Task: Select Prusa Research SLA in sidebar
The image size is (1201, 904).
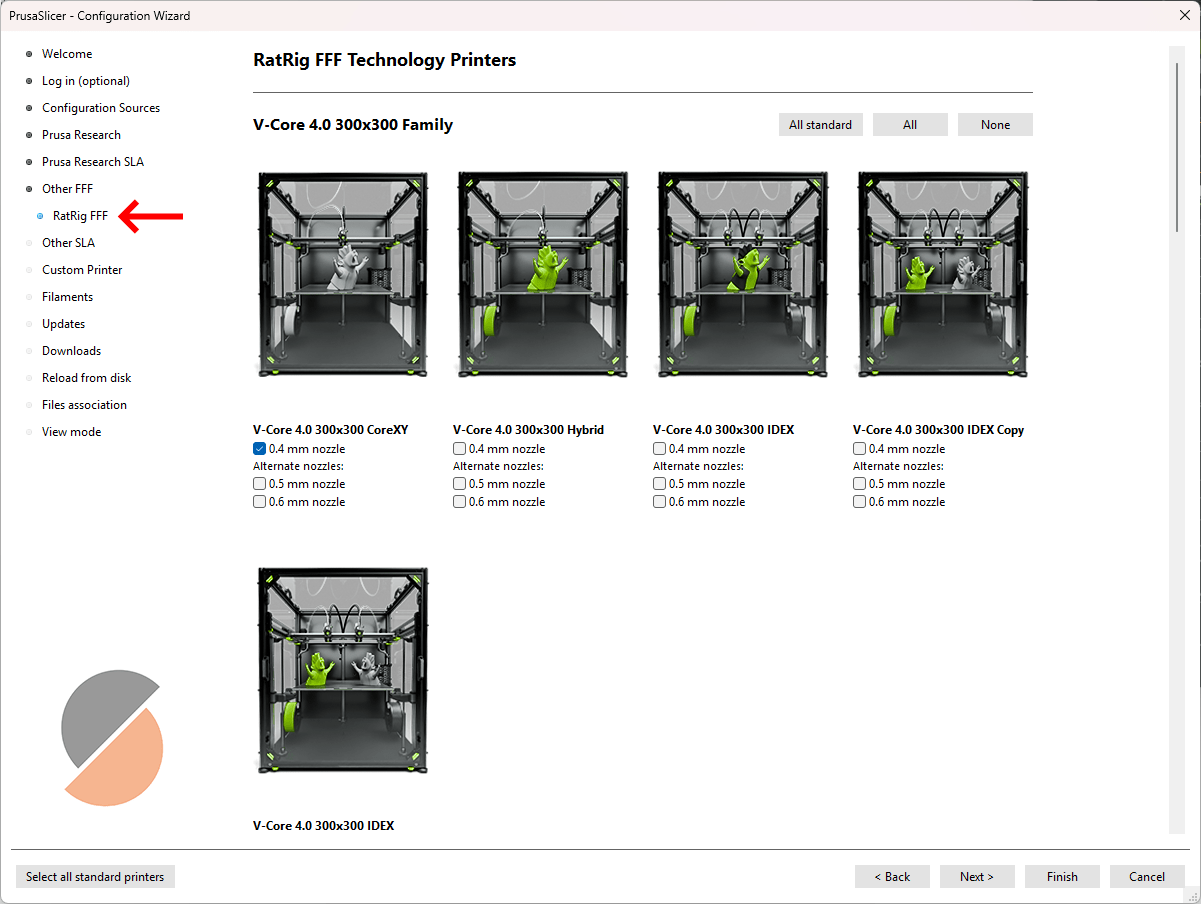Action: [x=93, y=162]
